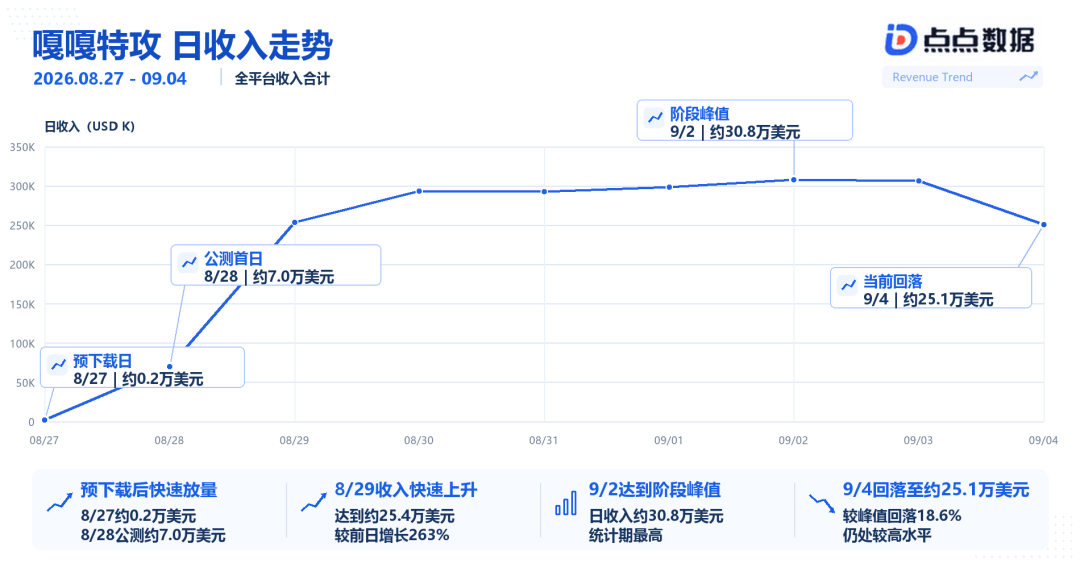The width and height of the screenshot is (1080, 568).
Task: Select the 08/27 data point
Action: [45, 419]
